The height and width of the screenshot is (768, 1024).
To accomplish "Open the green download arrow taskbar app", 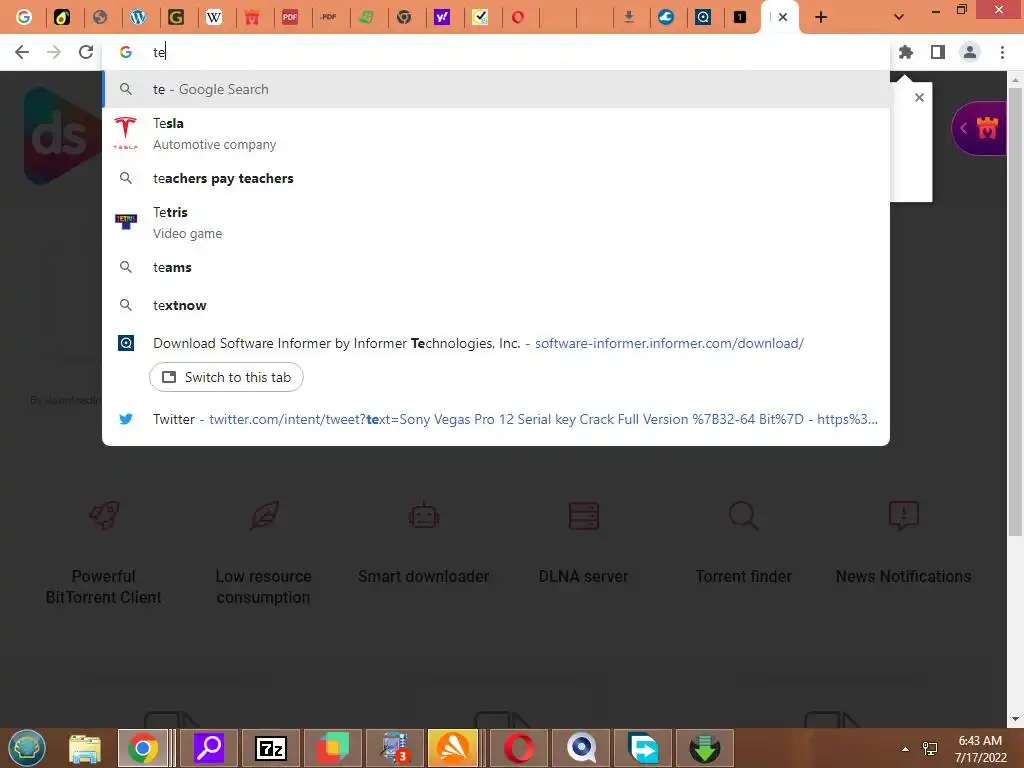I will [705, 748].
